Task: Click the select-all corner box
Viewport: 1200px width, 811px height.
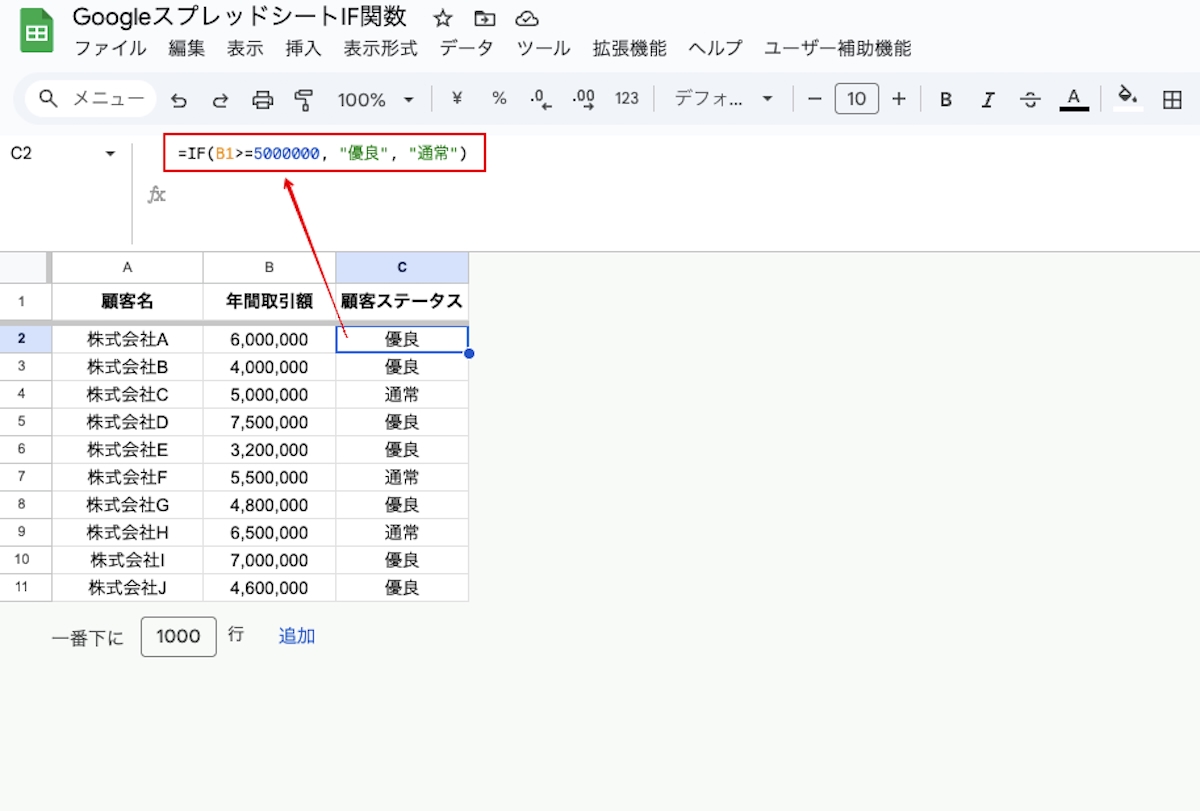Action: coord(24,267)
